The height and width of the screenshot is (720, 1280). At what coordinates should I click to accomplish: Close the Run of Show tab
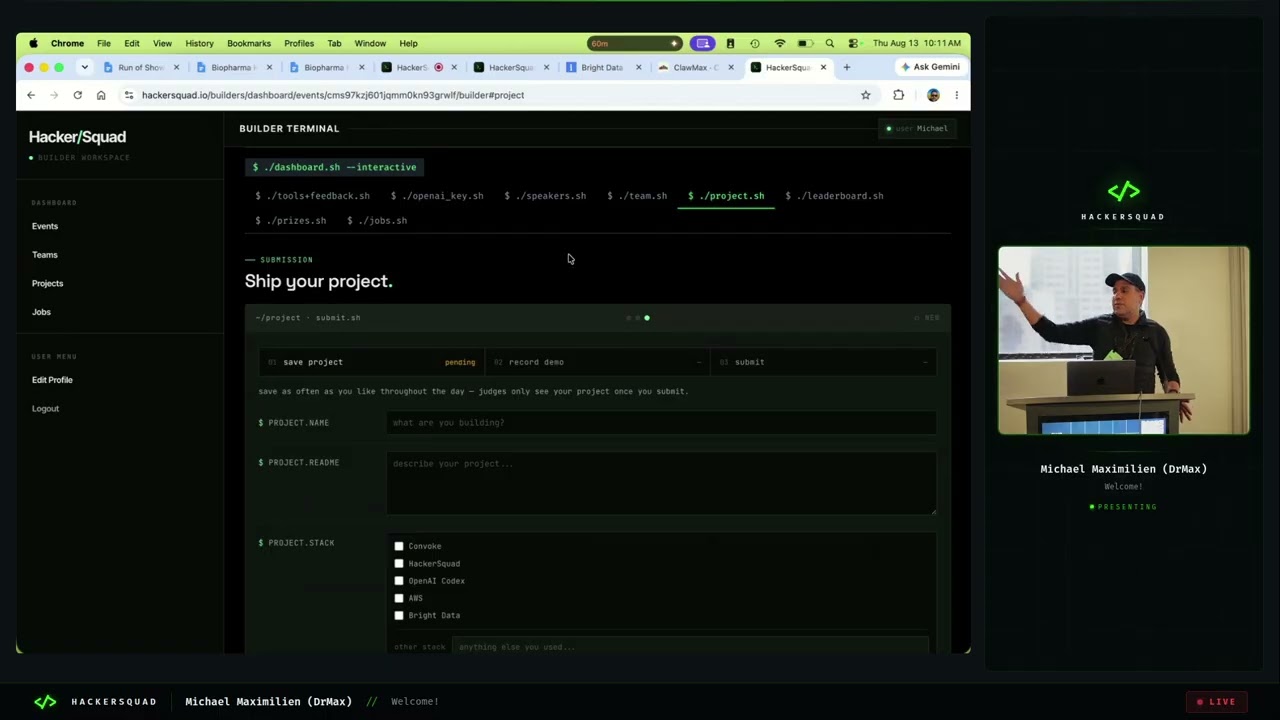177,67
